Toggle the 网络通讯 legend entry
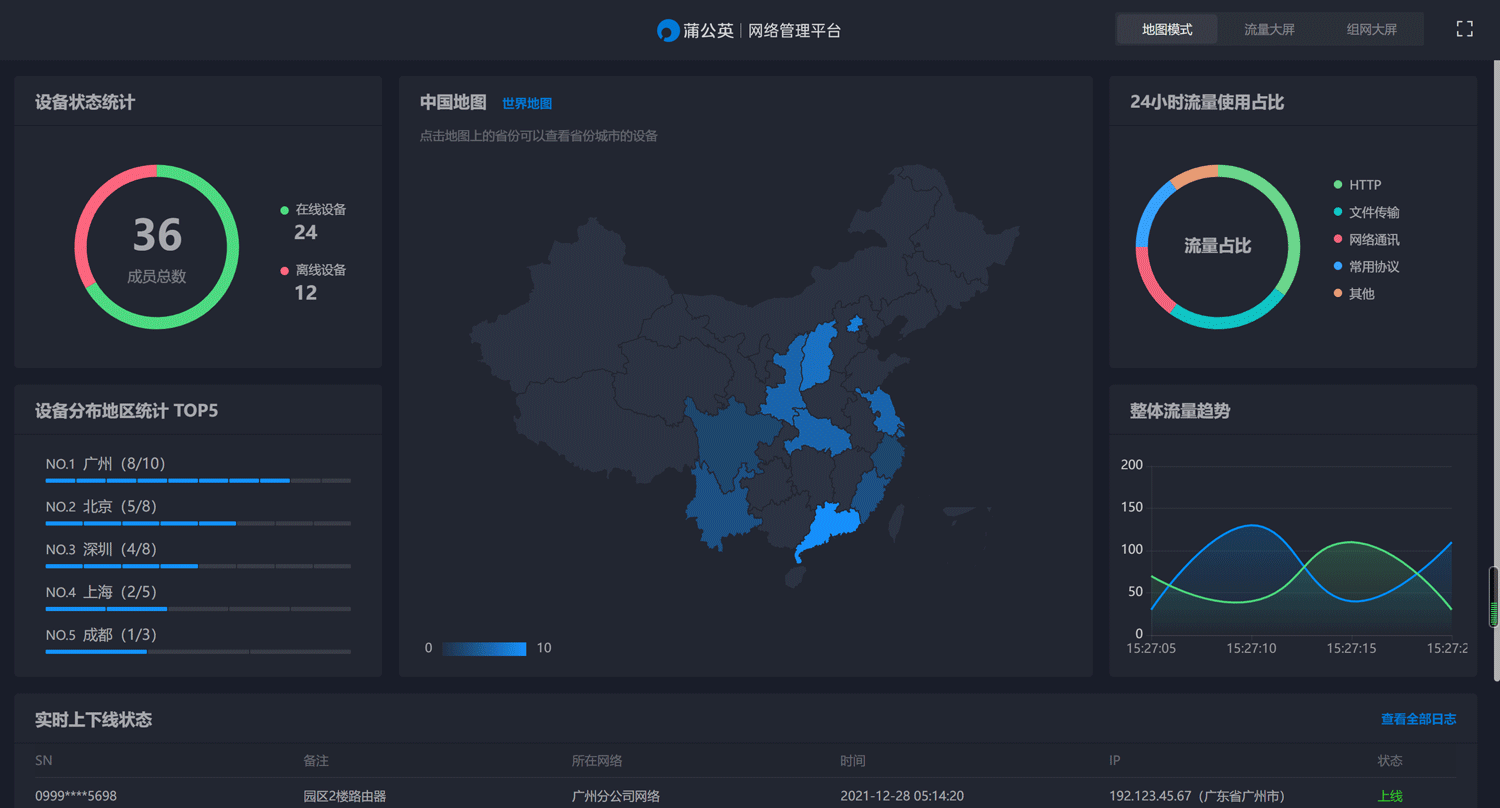The height and width of the screenshot is (808, 1500). [x=1373, y=240]
